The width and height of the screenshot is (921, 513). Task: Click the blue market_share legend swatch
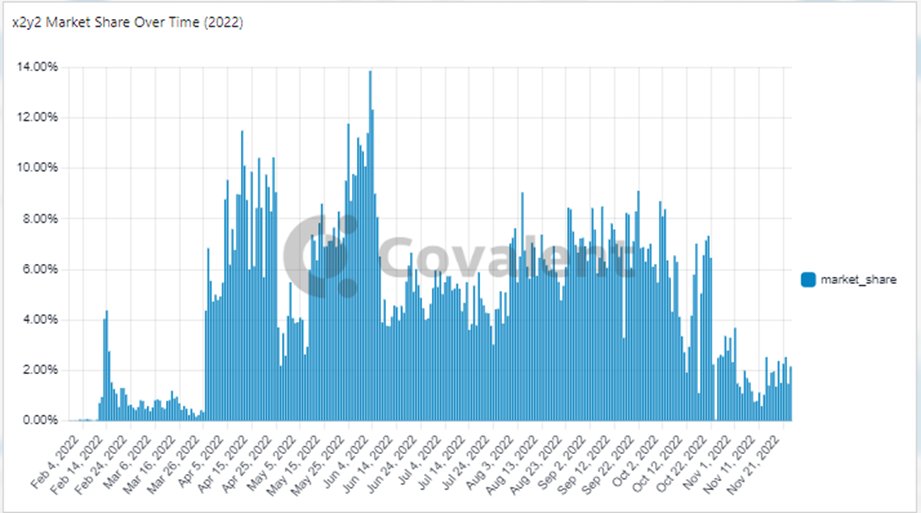coord(808,280)
